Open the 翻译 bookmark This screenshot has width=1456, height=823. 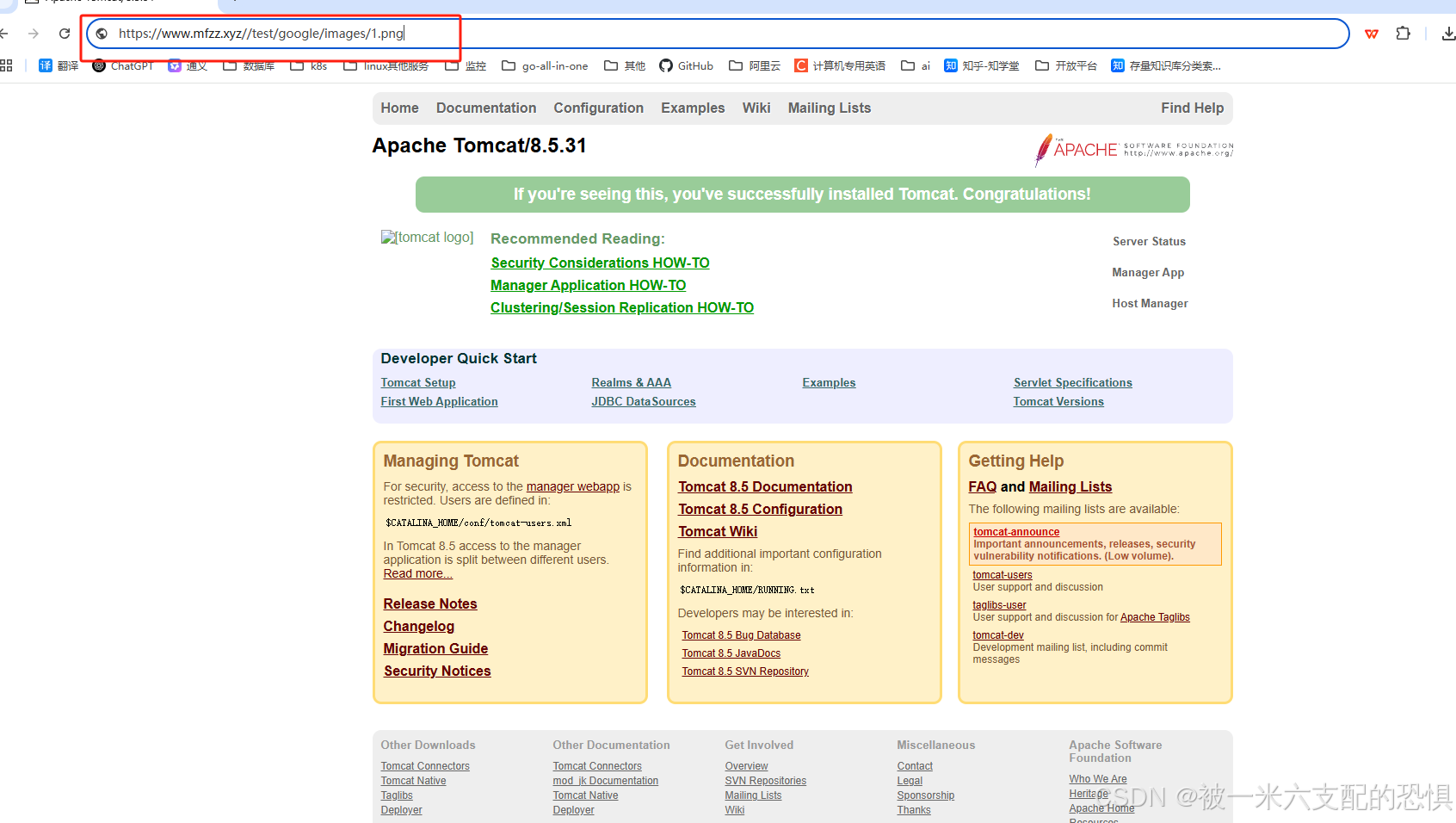tap(59, 65)
